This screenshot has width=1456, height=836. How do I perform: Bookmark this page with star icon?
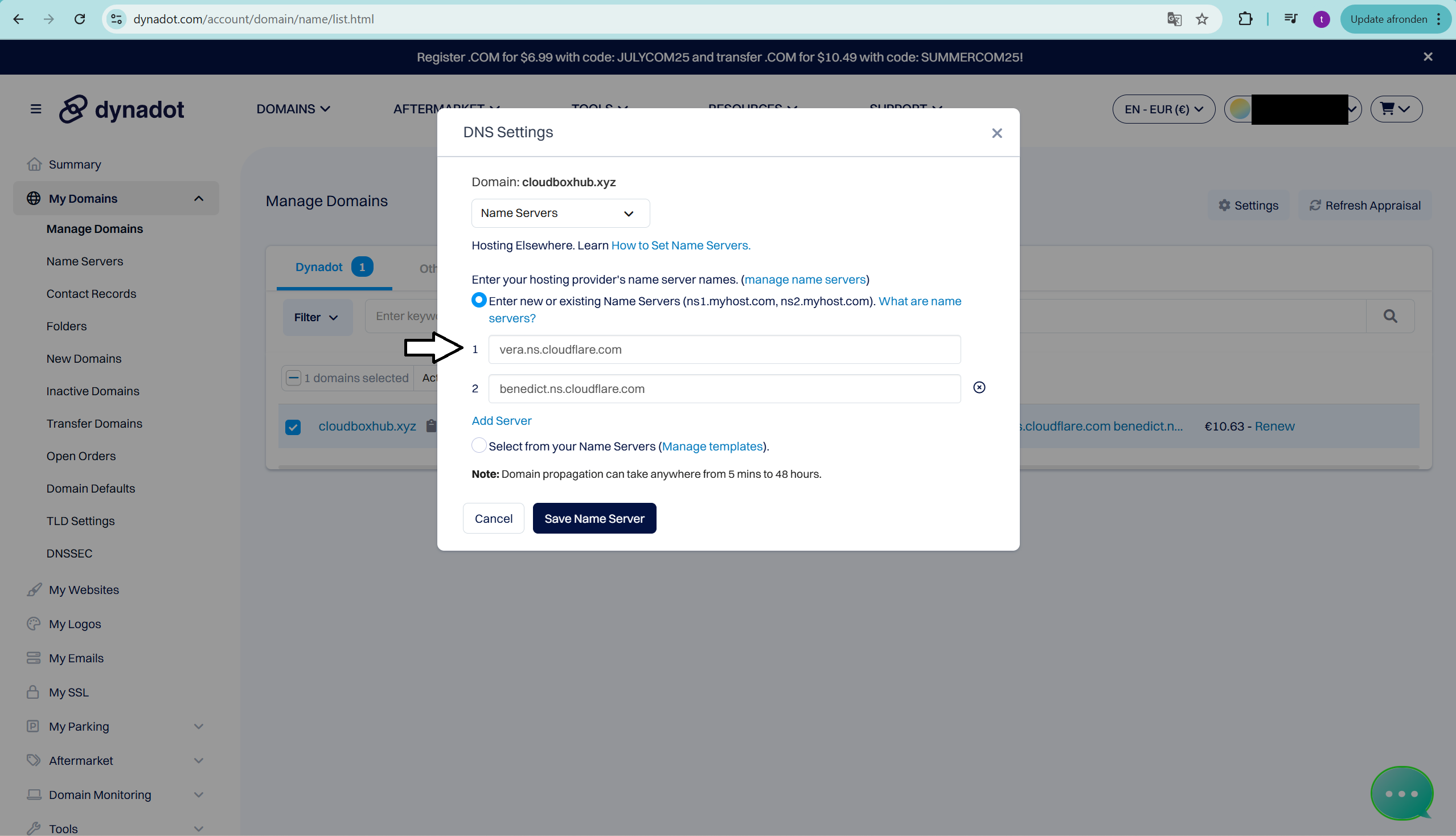1201,19
